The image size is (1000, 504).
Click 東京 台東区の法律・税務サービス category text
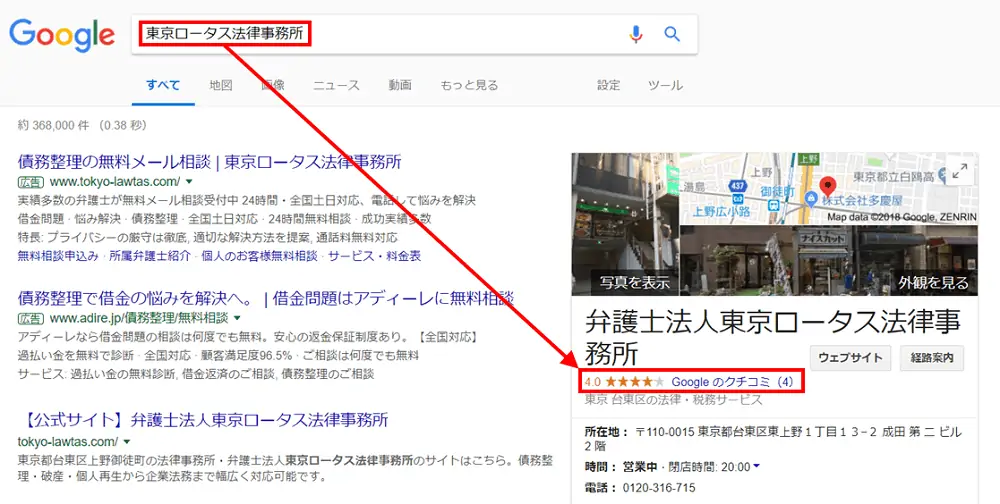click(x=673, y=400)
